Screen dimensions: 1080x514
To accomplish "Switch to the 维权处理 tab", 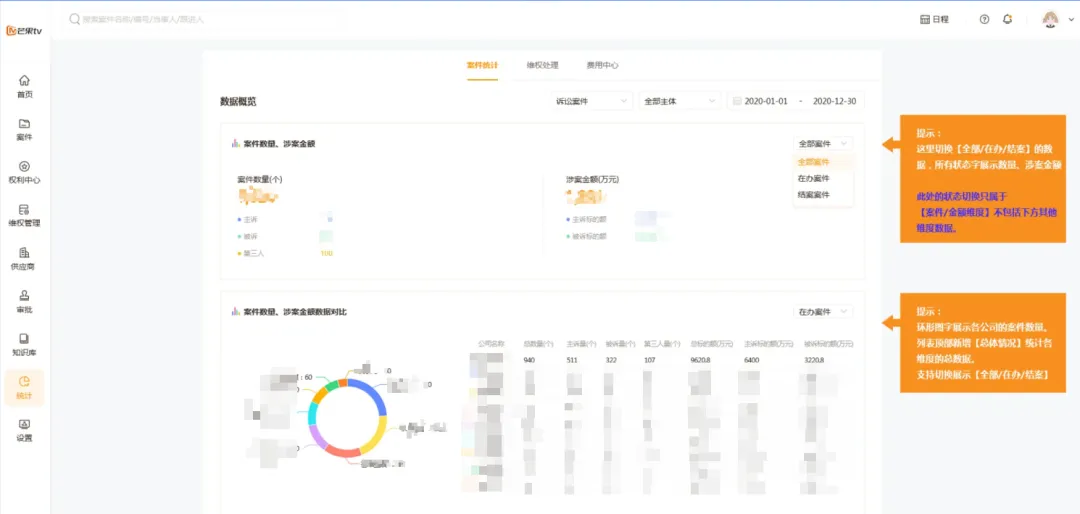I will coord(542,65).
